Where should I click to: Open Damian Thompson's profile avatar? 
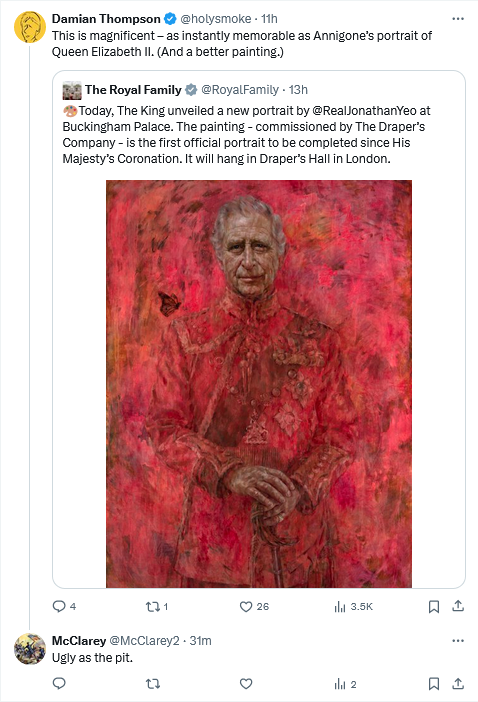point(30,27)
